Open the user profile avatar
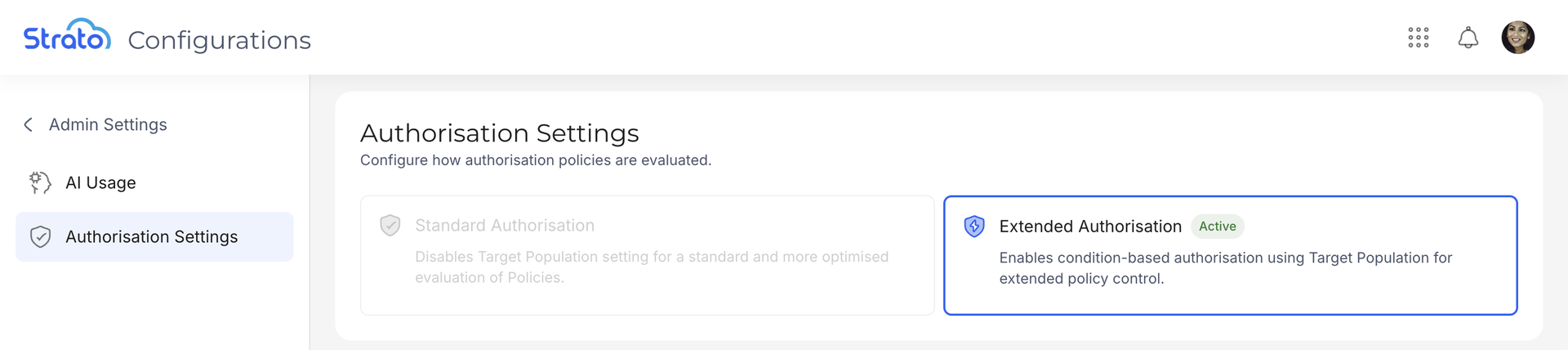This screenshot has height=350, width=1568. click(1518, 38)
